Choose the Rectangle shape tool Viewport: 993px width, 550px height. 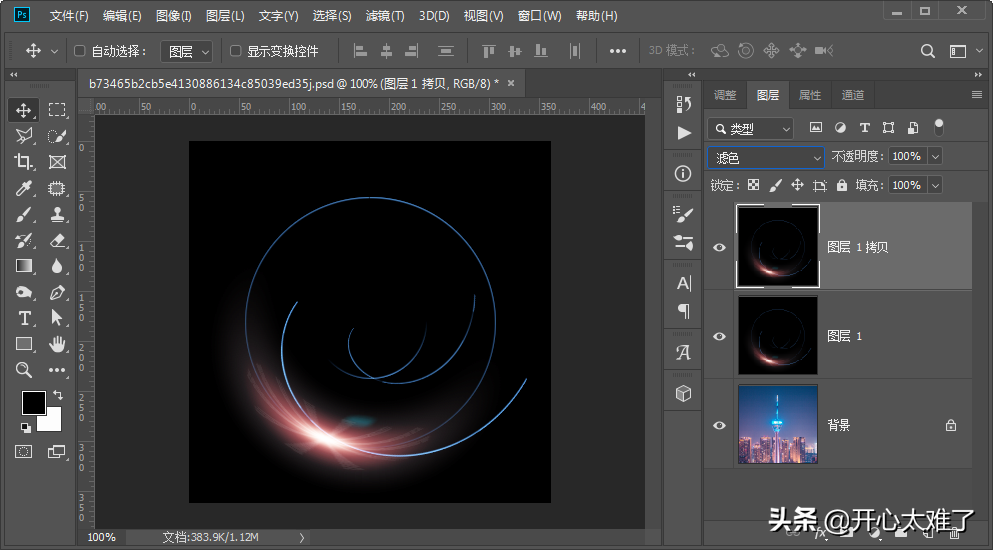[x=23, y=344]
